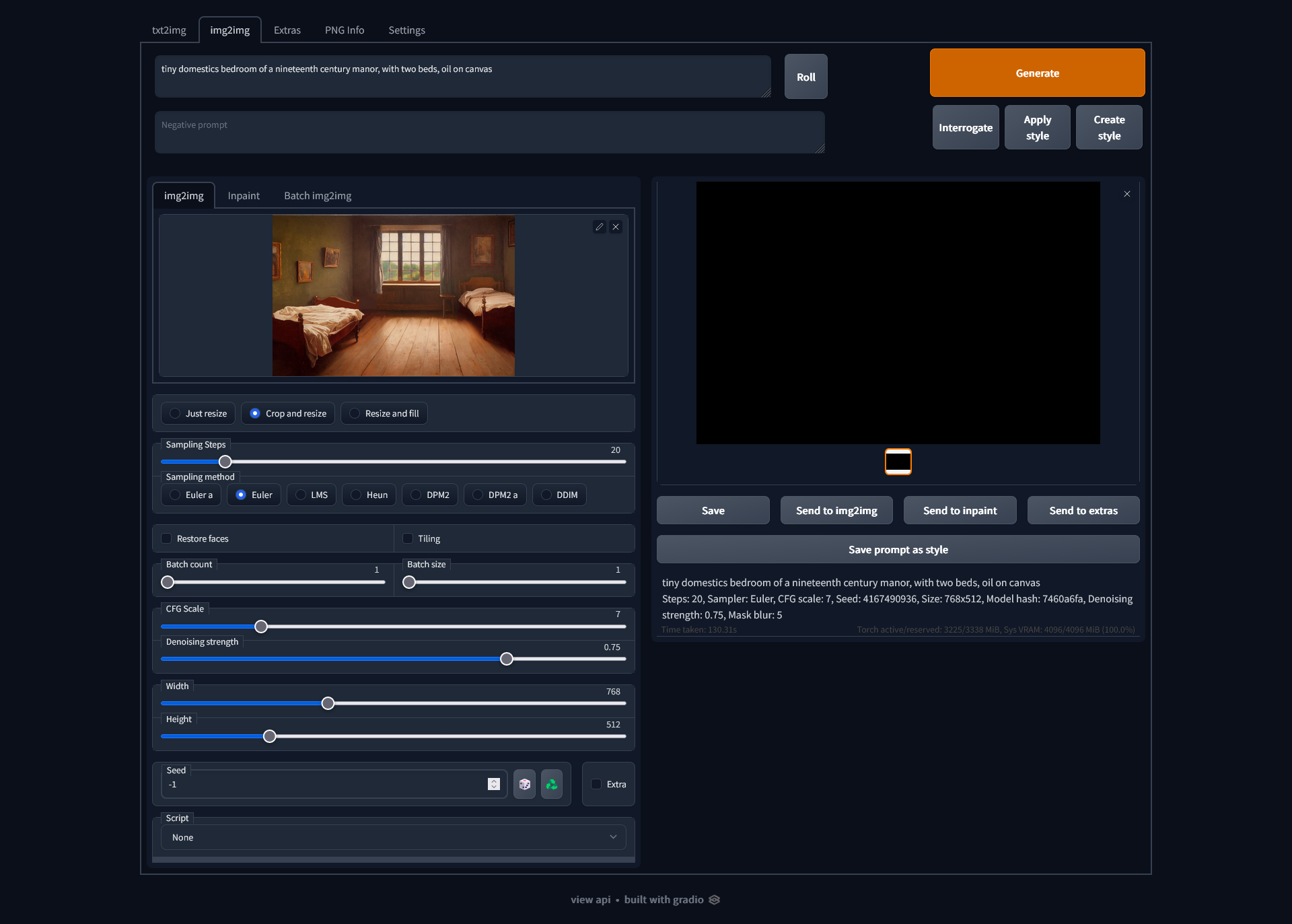Click into the Negative prompt field
The height and width of the screenshot is (924, 1292).
pyautogui.click(x=489, y=133)
